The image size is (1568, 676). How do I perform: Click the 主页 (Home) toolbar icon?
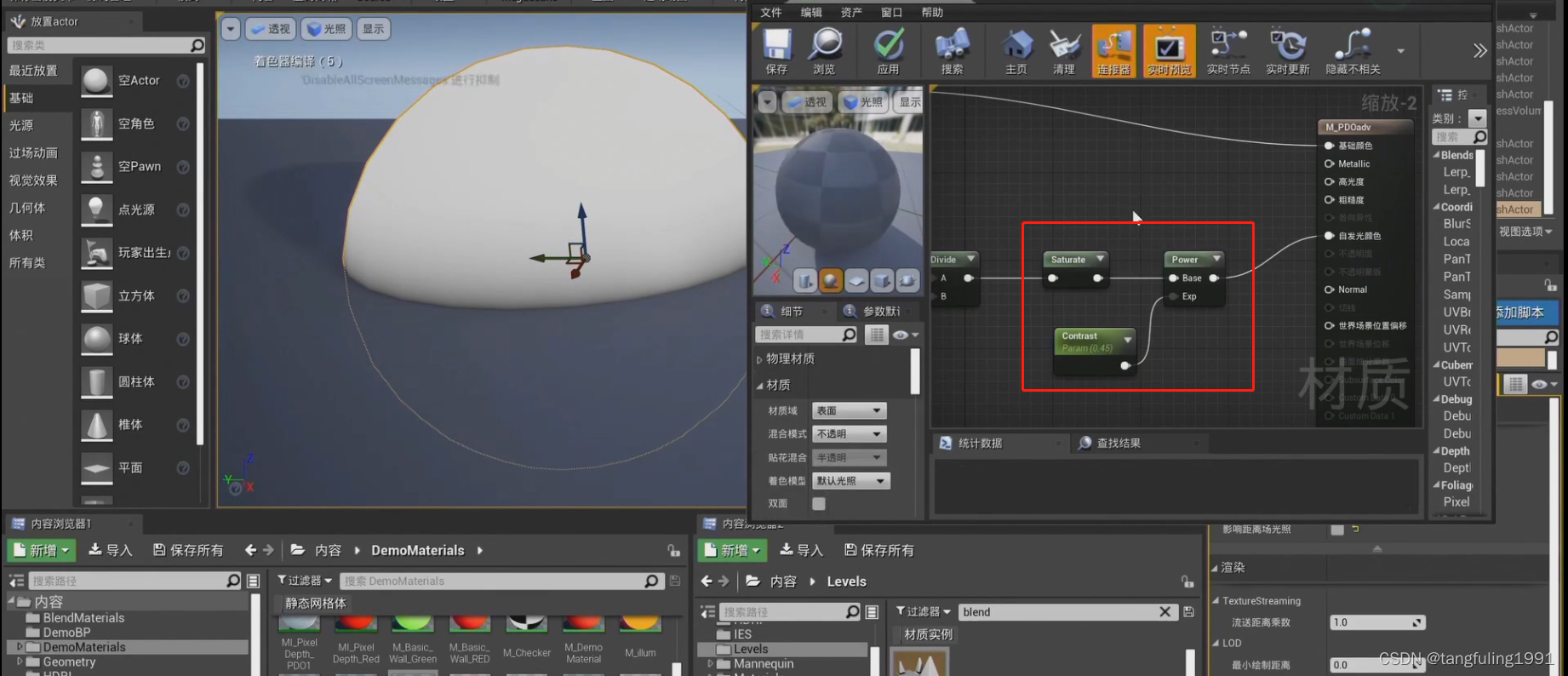click(1016, 51)
